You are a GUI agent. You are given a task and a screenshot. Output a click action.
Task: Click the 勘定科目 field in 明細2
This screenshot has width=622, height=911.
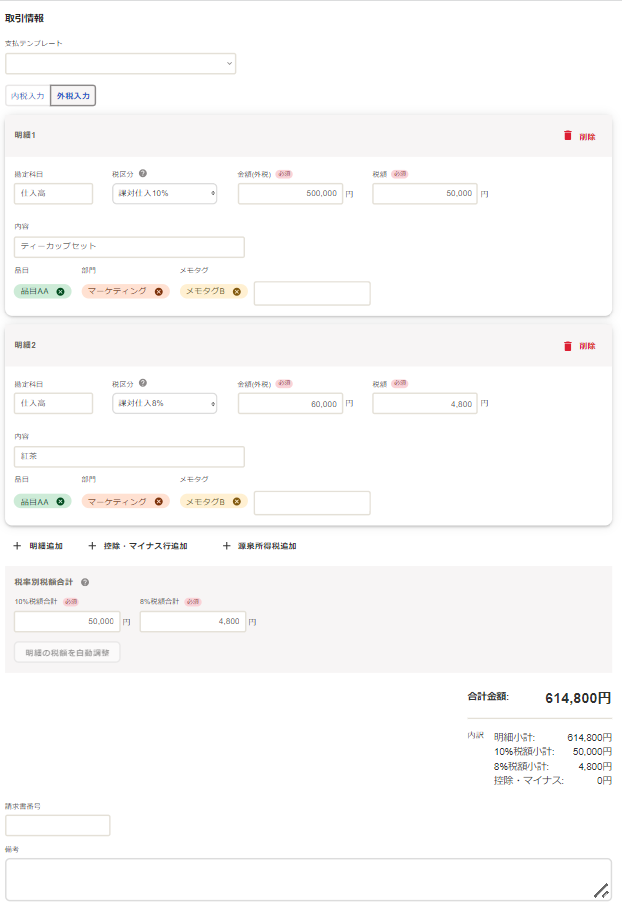tap(53, 403)
